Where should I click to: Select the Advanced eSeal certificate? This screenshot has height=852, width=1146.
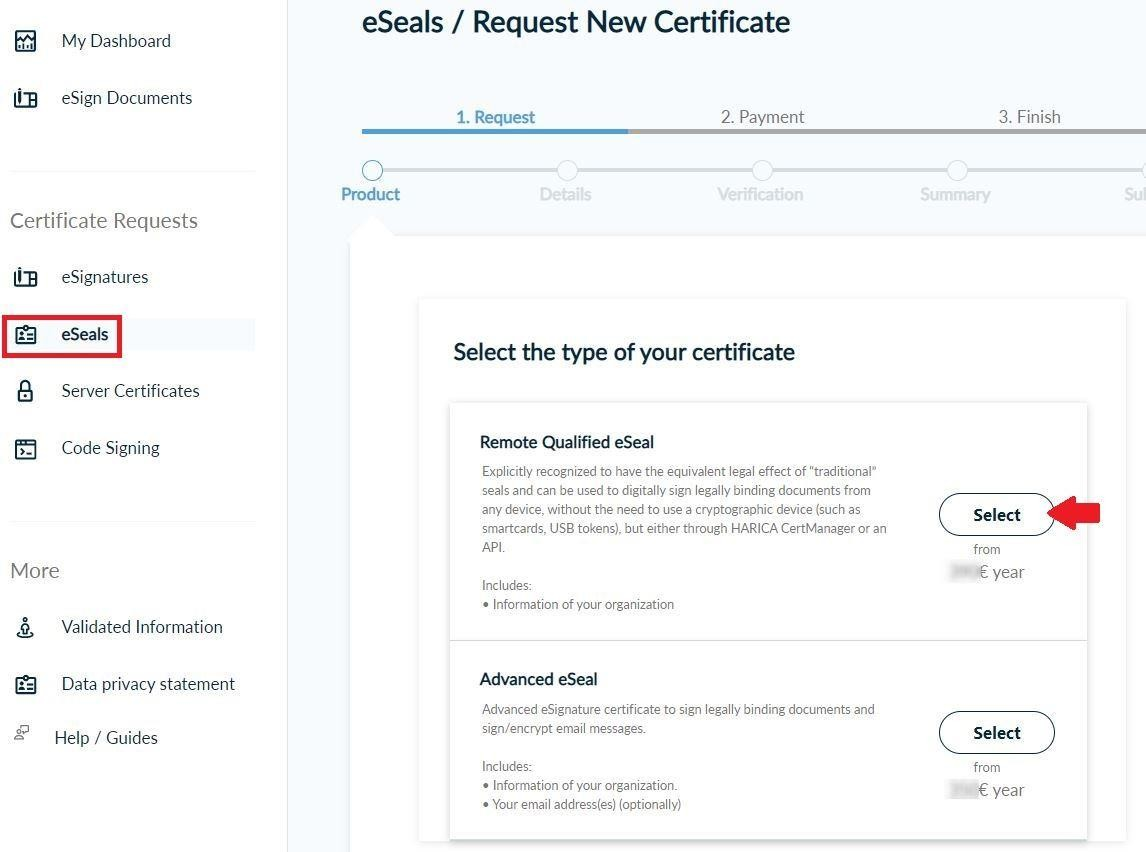click(996, 732)
